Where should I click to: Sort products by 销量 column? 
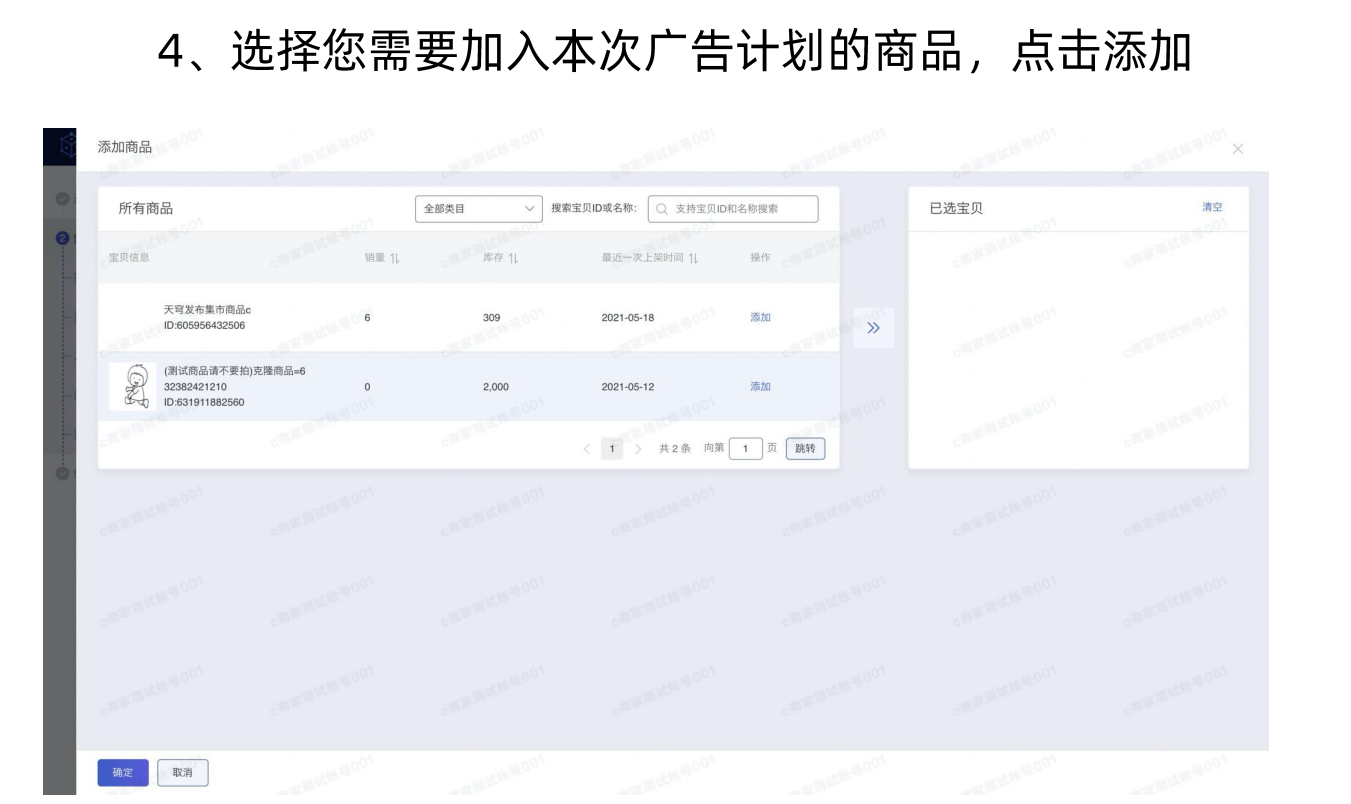point(394,258)
